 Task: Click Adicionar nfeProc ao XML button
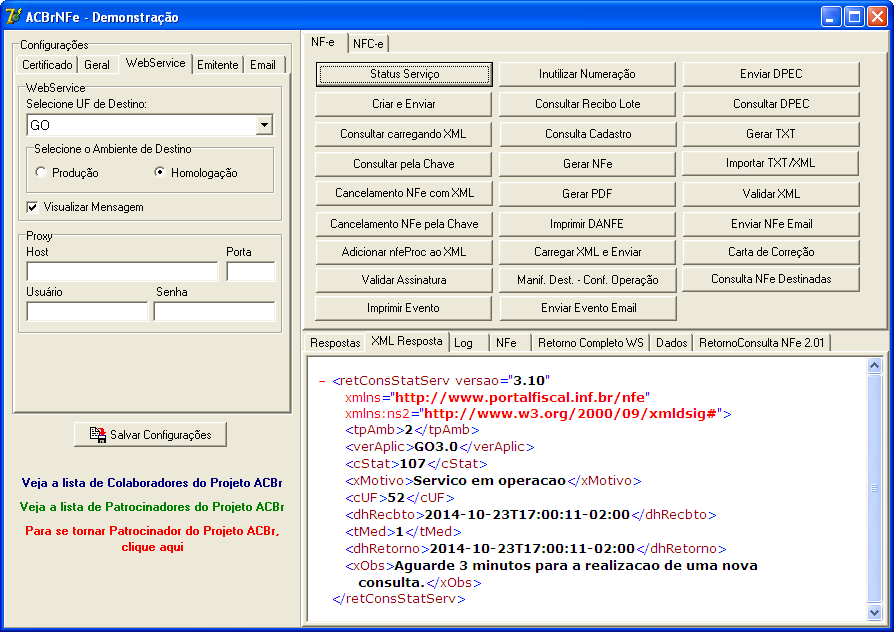404,252
